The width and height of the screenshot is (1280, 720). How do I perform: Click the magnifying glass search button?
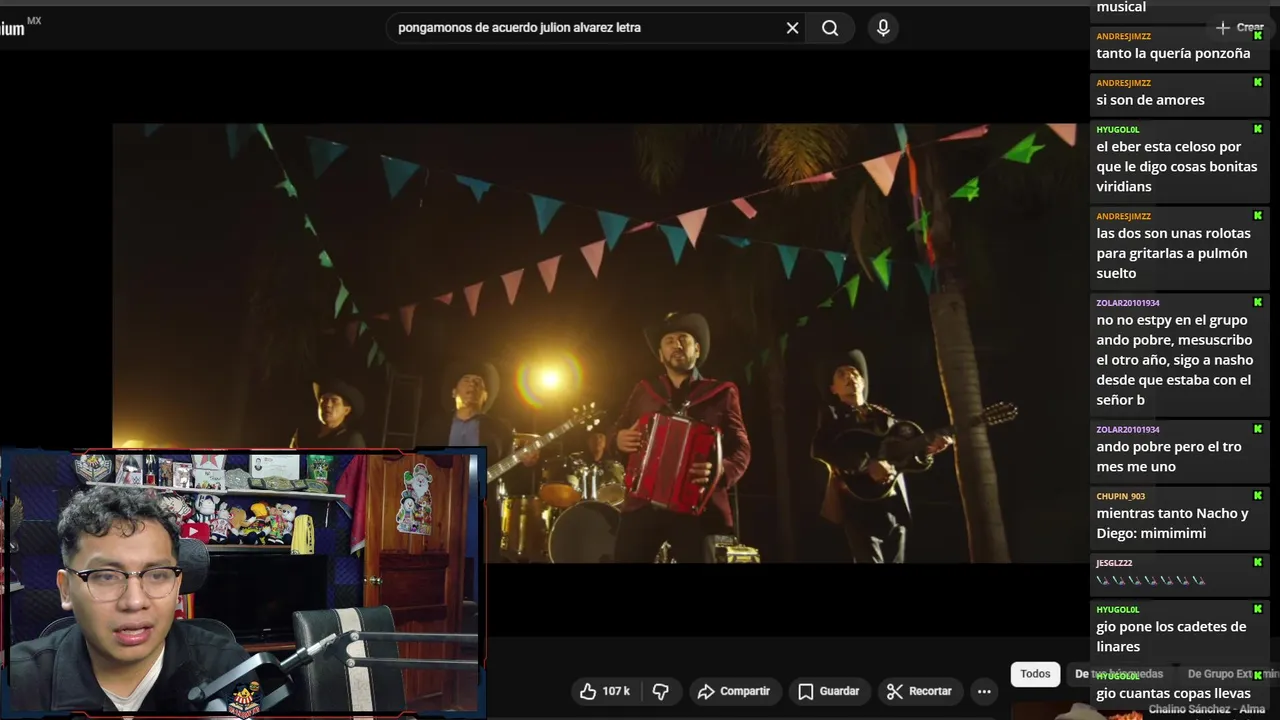coord(830,28)
